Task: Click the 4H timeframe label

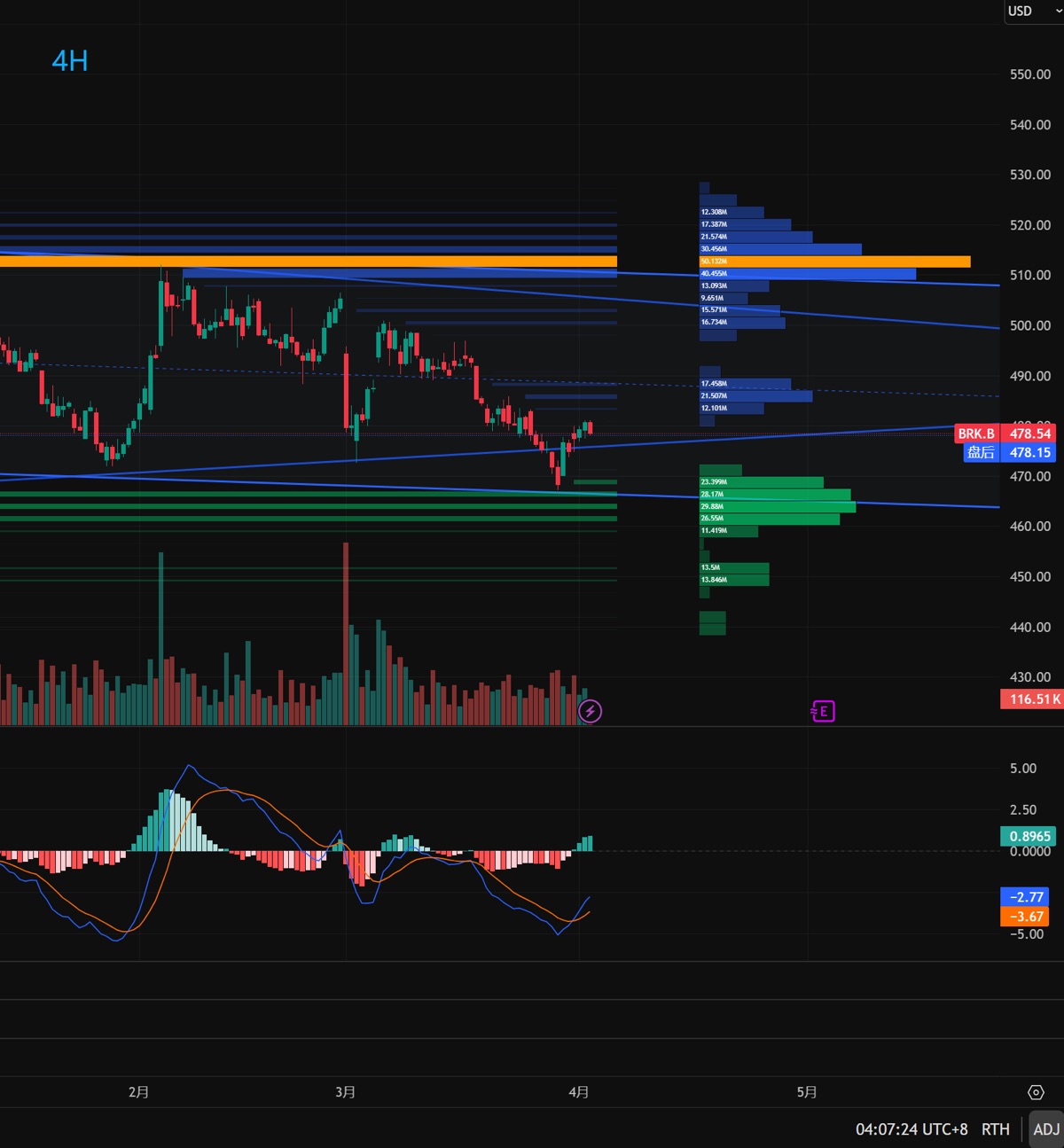Action: (70, 60)
